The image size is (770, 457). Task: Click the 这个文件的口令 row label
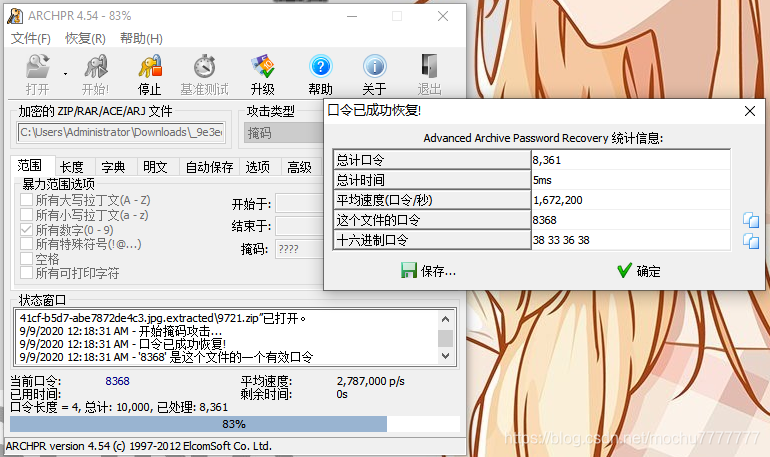[432, 220]
